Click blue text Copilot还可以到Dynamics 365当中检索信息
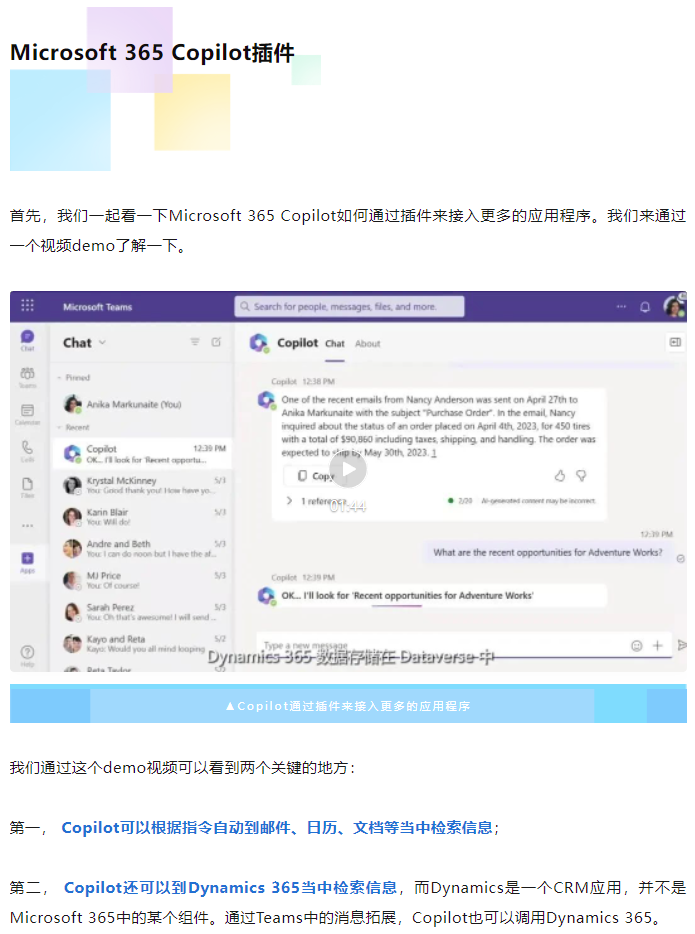 pos(230,888)
